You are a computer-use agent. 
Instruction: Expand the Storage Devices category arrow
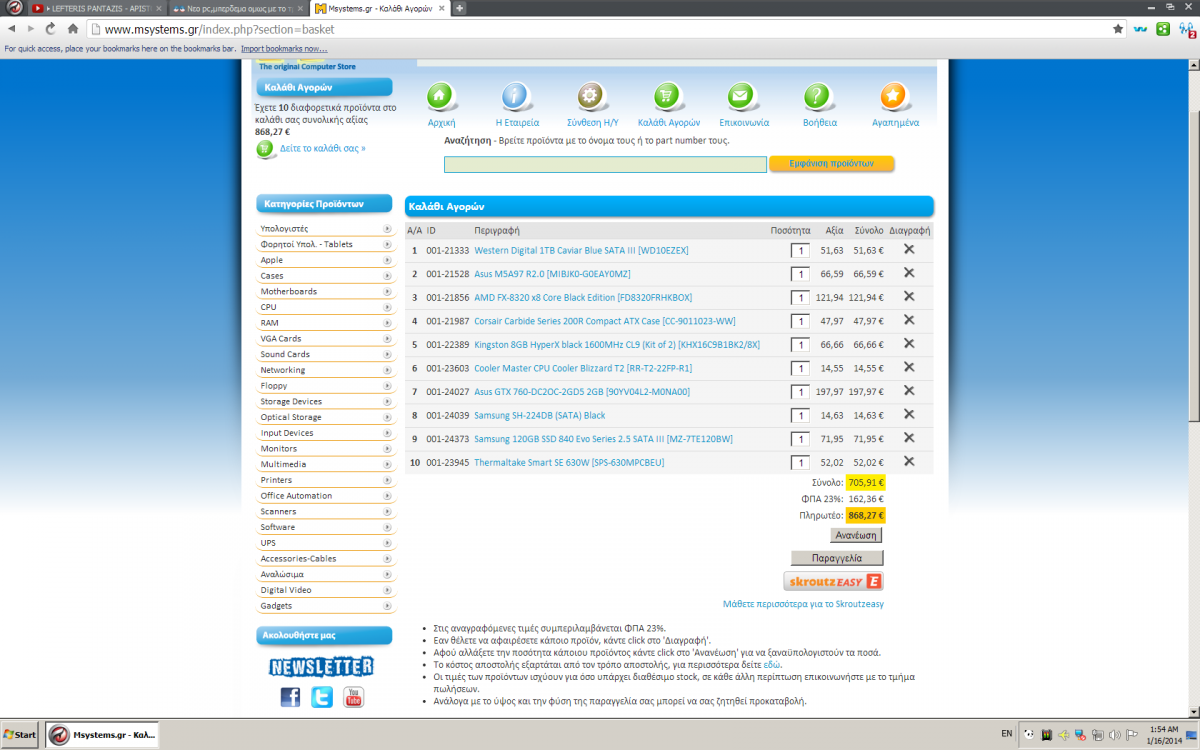(x=387, y=401)
